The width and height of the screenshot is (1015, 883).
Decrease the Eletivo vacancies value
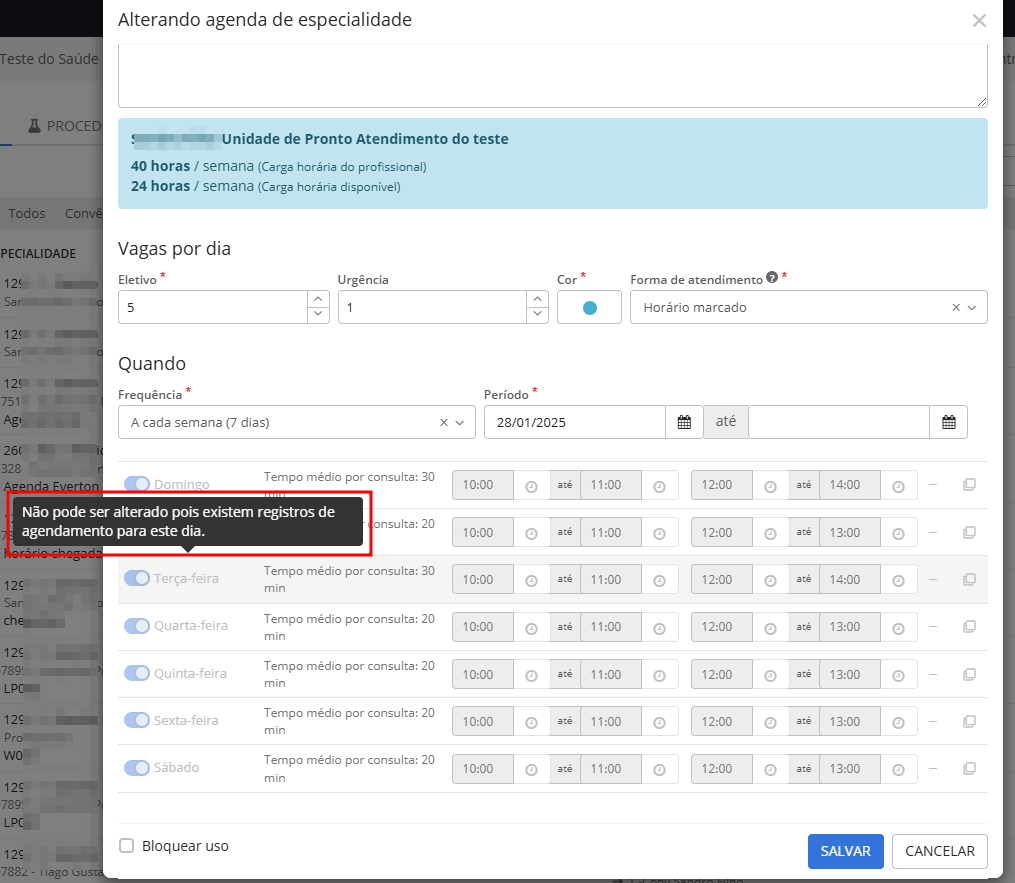[318, 315]
